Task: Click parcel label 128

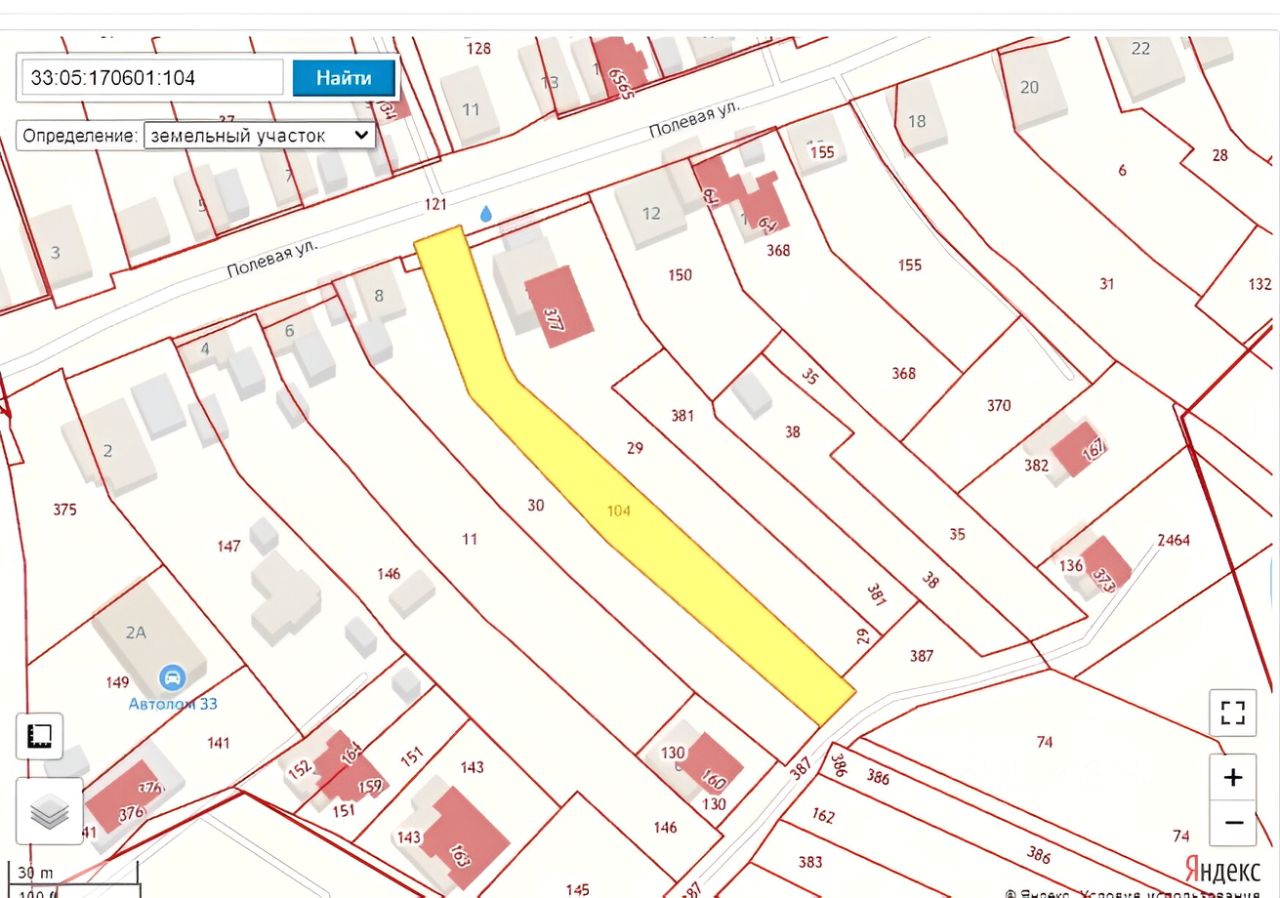Action: (479, 48)
